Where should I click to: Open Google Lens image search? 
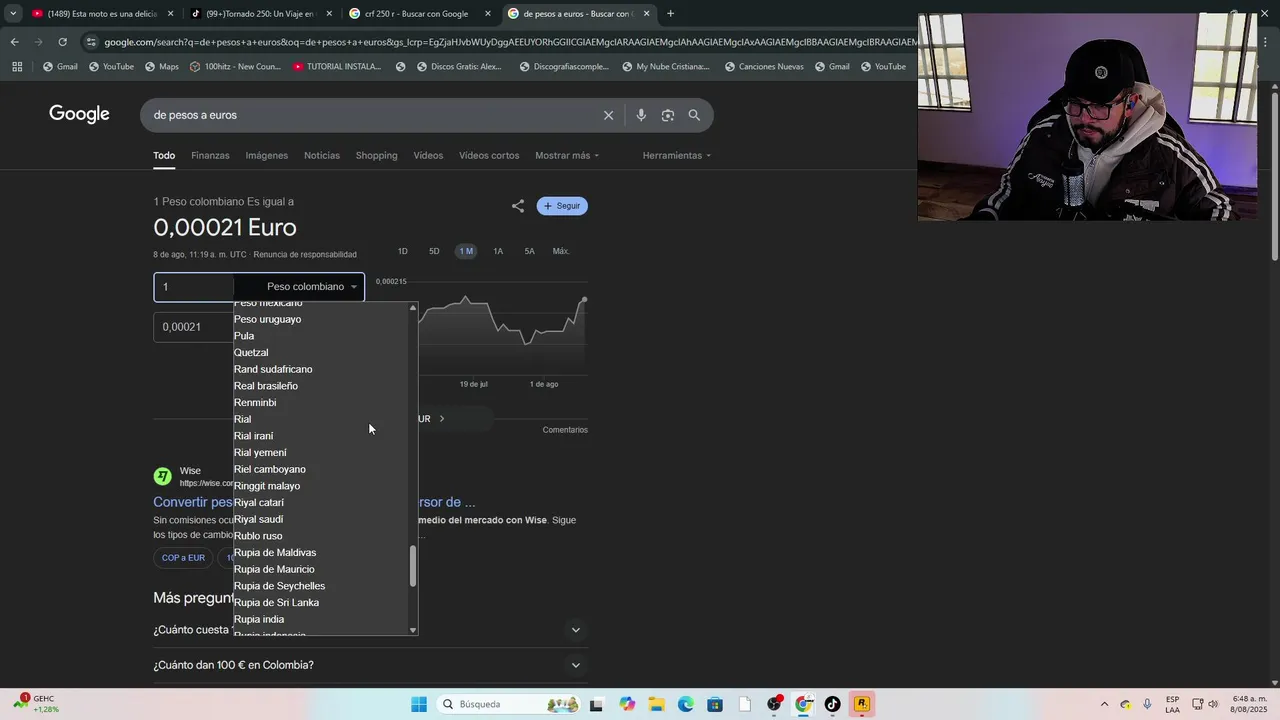pos(667,115)
